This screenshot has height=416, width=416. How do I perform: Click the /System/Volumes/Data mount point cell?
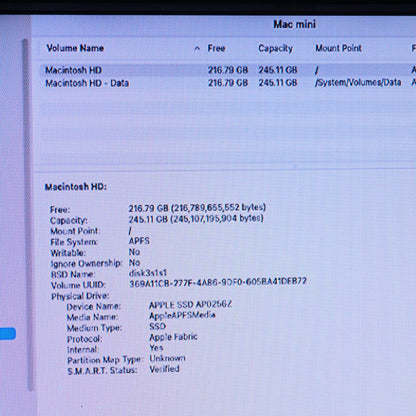click(x=358, y=82)
